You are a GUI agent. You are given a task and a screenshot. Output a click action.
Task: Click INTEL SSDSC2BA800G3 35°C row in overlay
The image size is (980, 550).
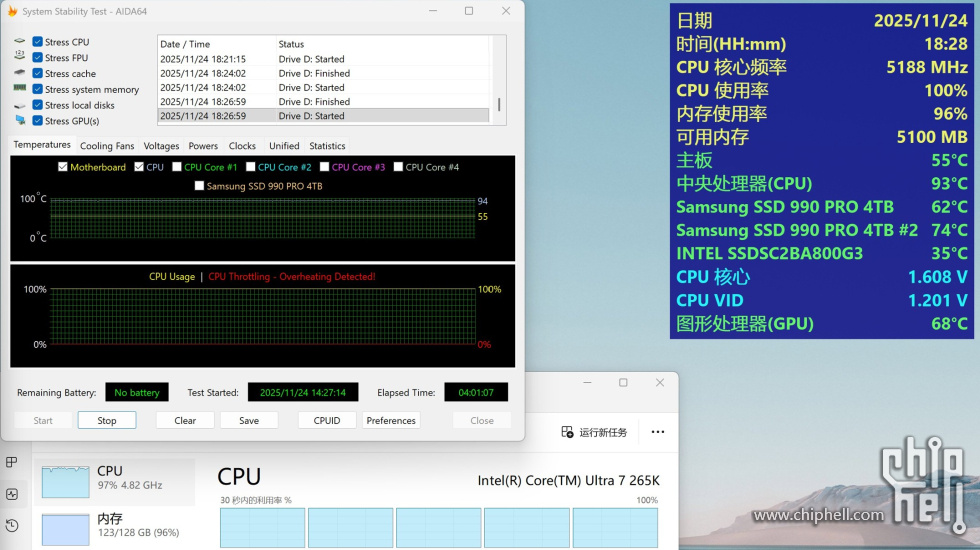click(x=822, y=253)
